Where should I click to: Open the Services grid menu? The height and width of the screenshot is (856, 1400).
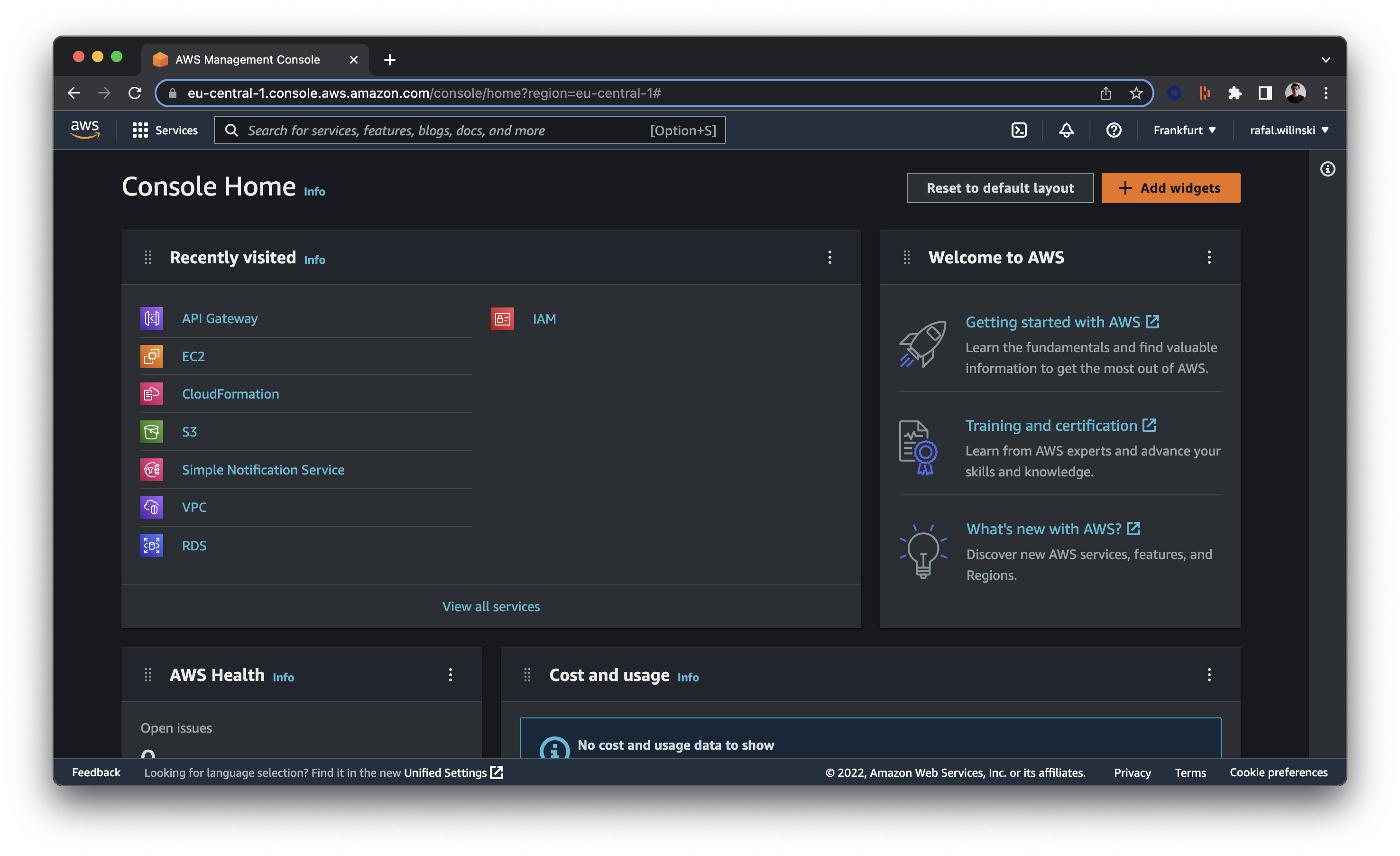[x=165, y=130]
